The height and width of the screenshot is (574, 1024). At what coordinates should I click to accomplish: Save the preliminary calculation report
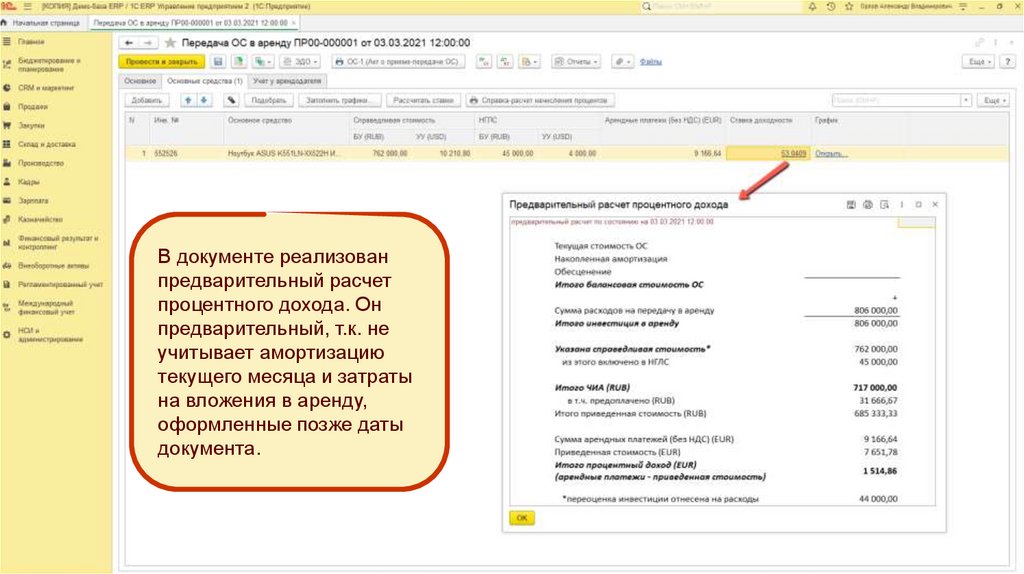pyautogui.click(x=850, y=204)
